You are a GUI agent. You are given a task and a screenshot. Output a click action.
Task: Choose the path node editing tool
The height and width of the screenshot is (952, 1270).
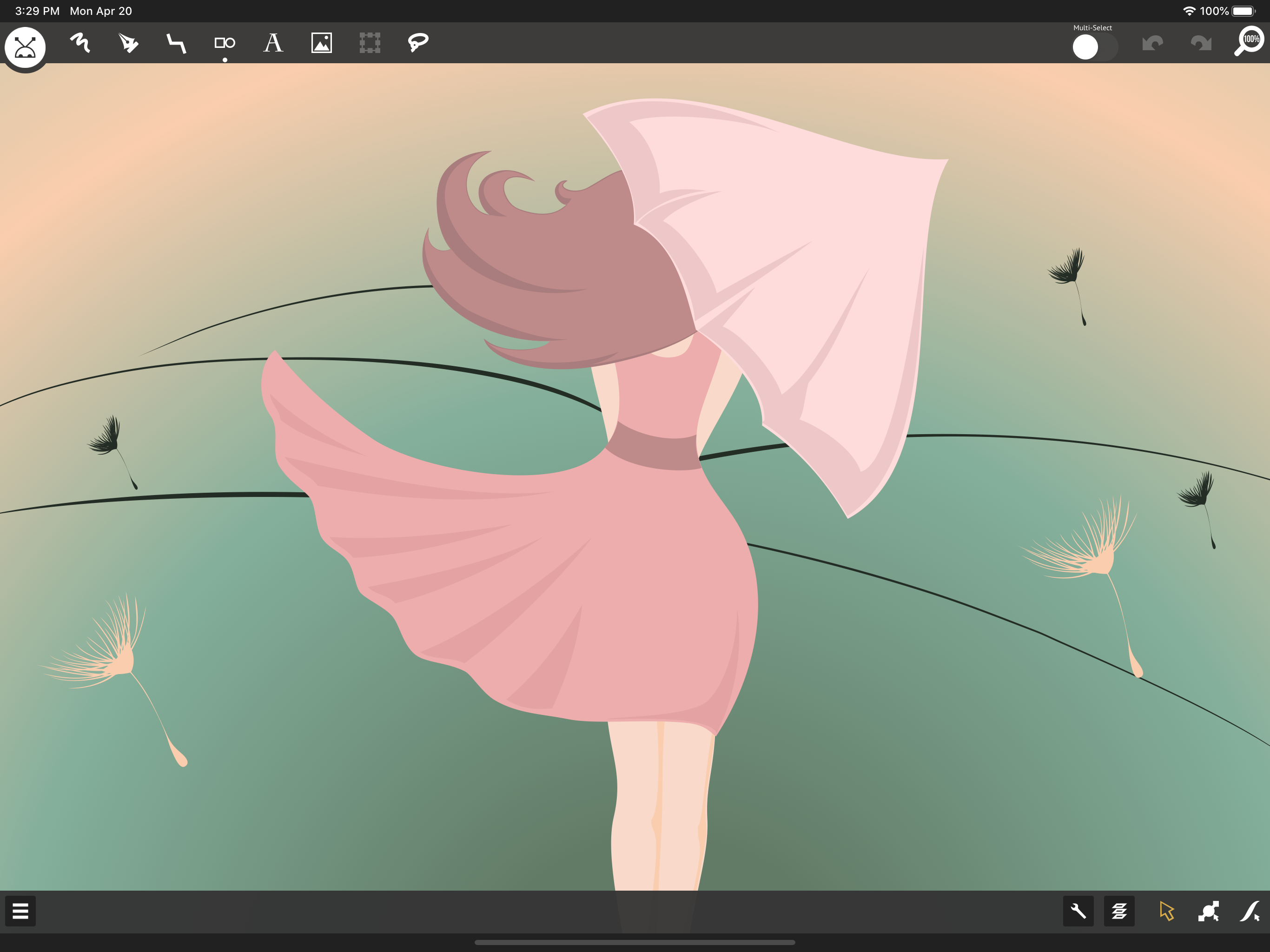click(x=1209, y=911)
